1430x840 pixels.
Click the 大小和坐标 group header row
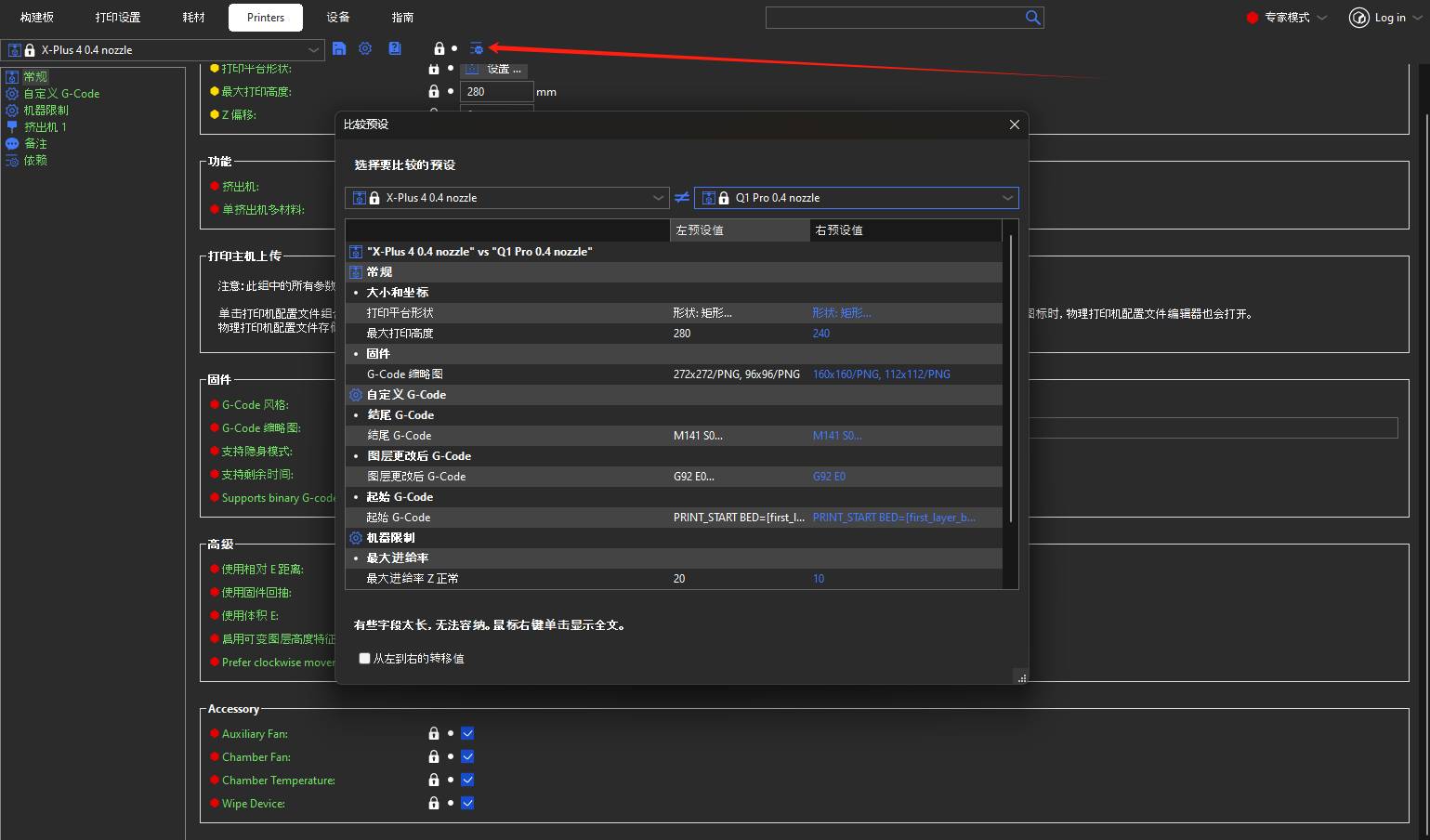click(x=674, y=293)
